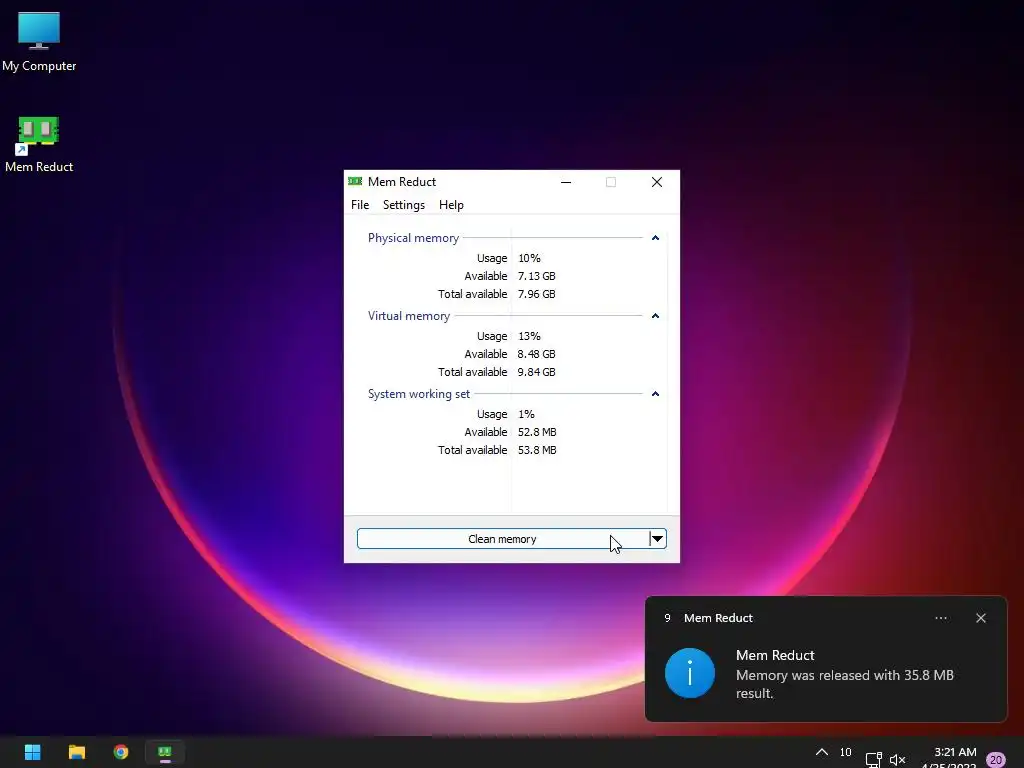The image size is (1024, 768).
Task: Click working set Available 52.8 MB
Action: tap(537, 432)
